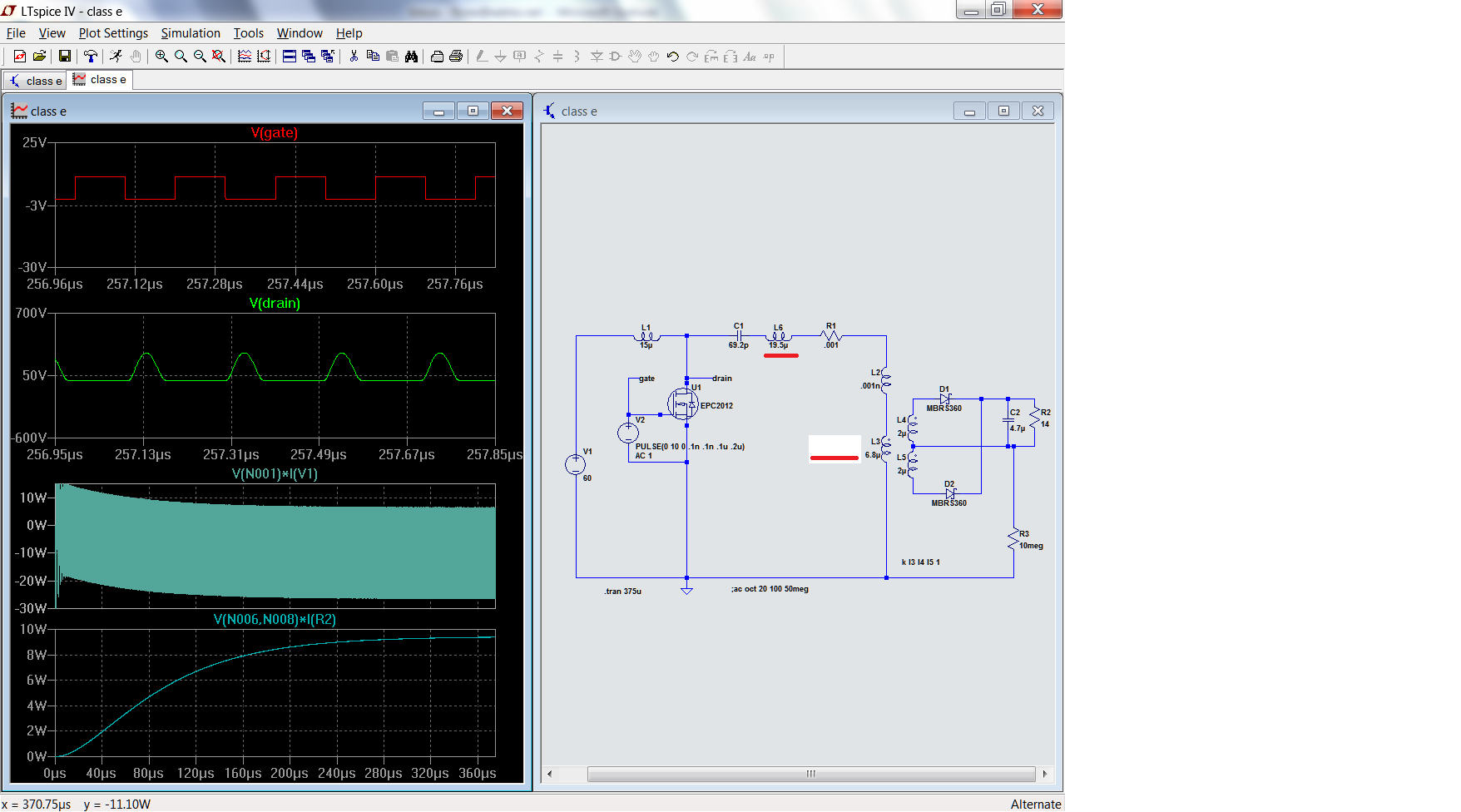Select the Place Ground tool
This screenshot has width=1461, height=812.
click(x=500, y=57)
